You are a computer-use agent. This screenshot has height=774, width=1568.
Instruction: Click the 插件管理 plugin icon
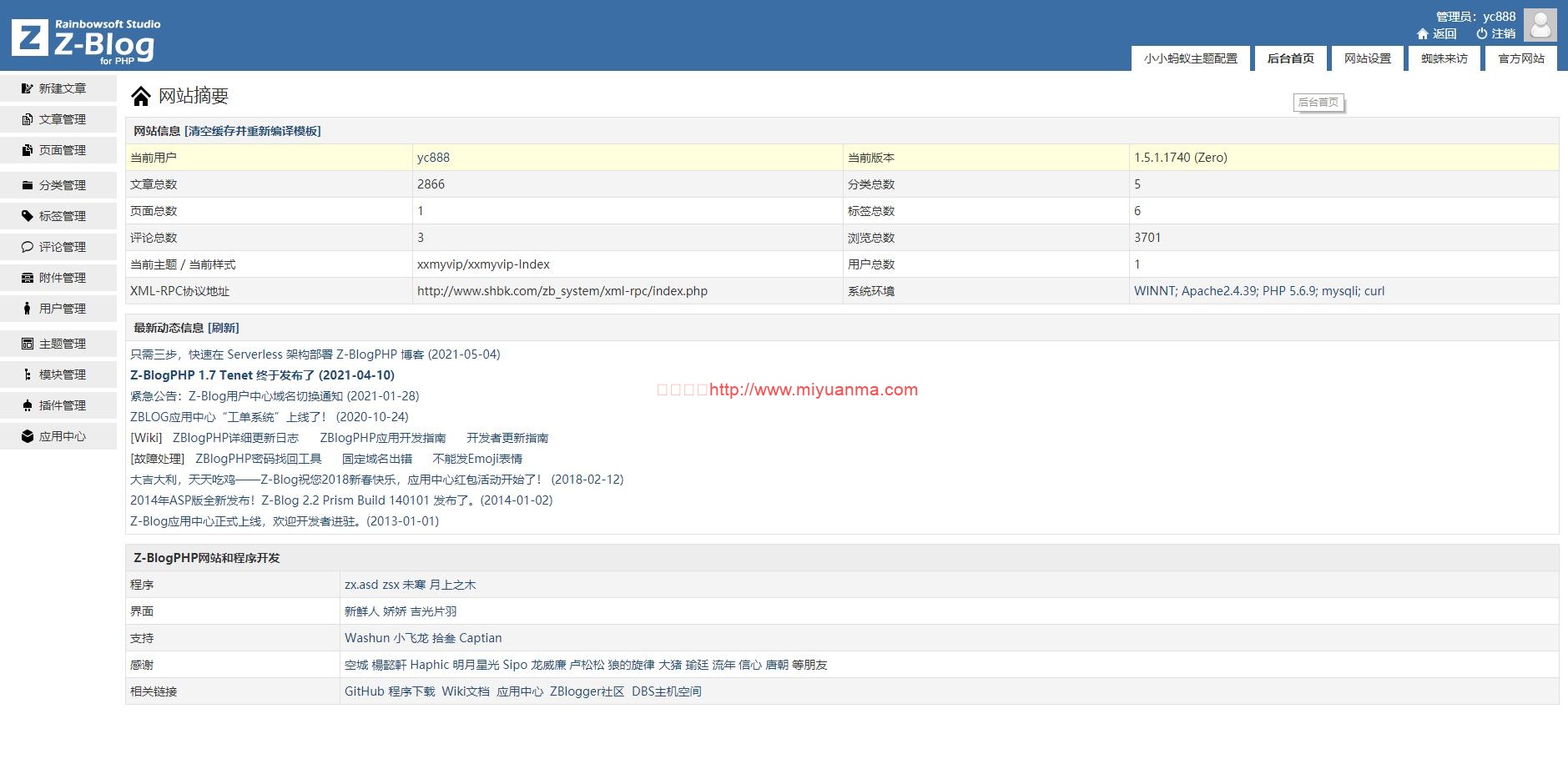pos(28,405)
